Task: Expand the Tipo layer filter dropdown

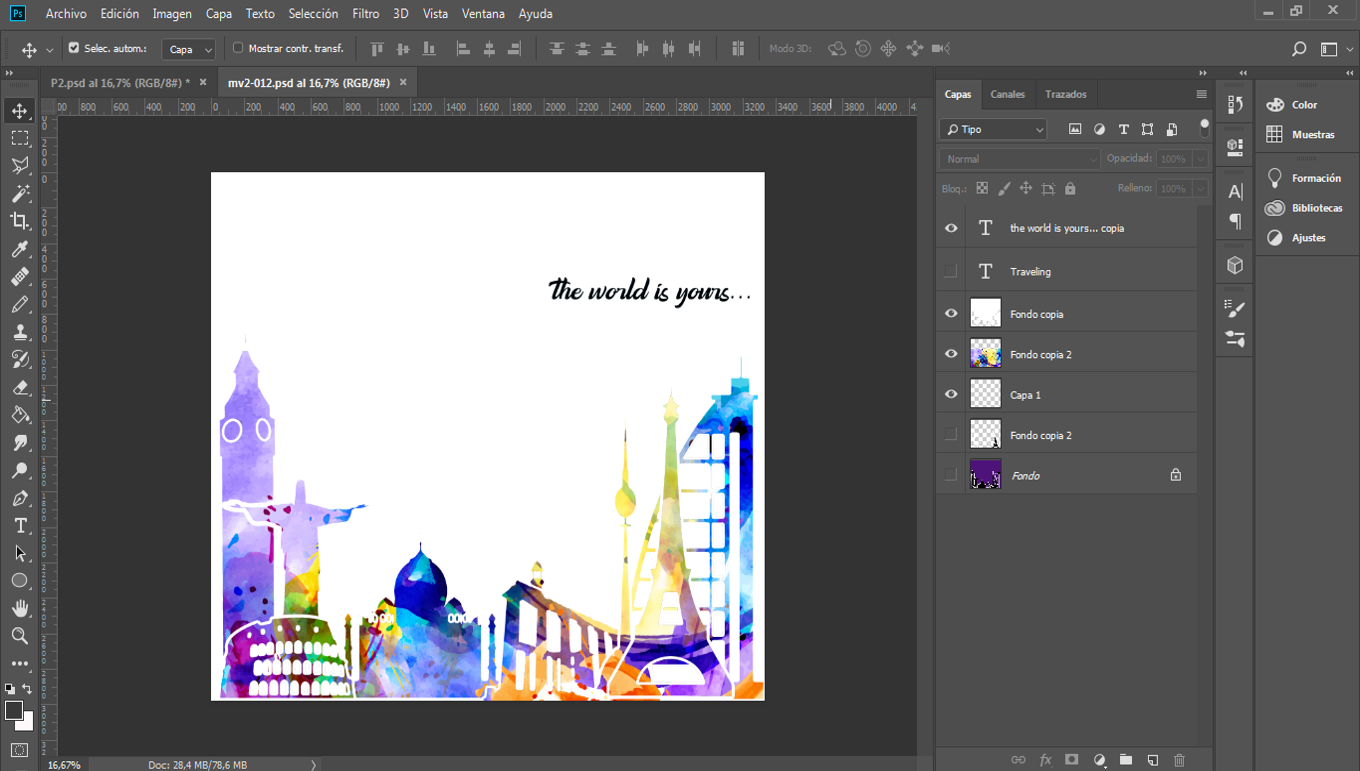Action: [993, 129]
